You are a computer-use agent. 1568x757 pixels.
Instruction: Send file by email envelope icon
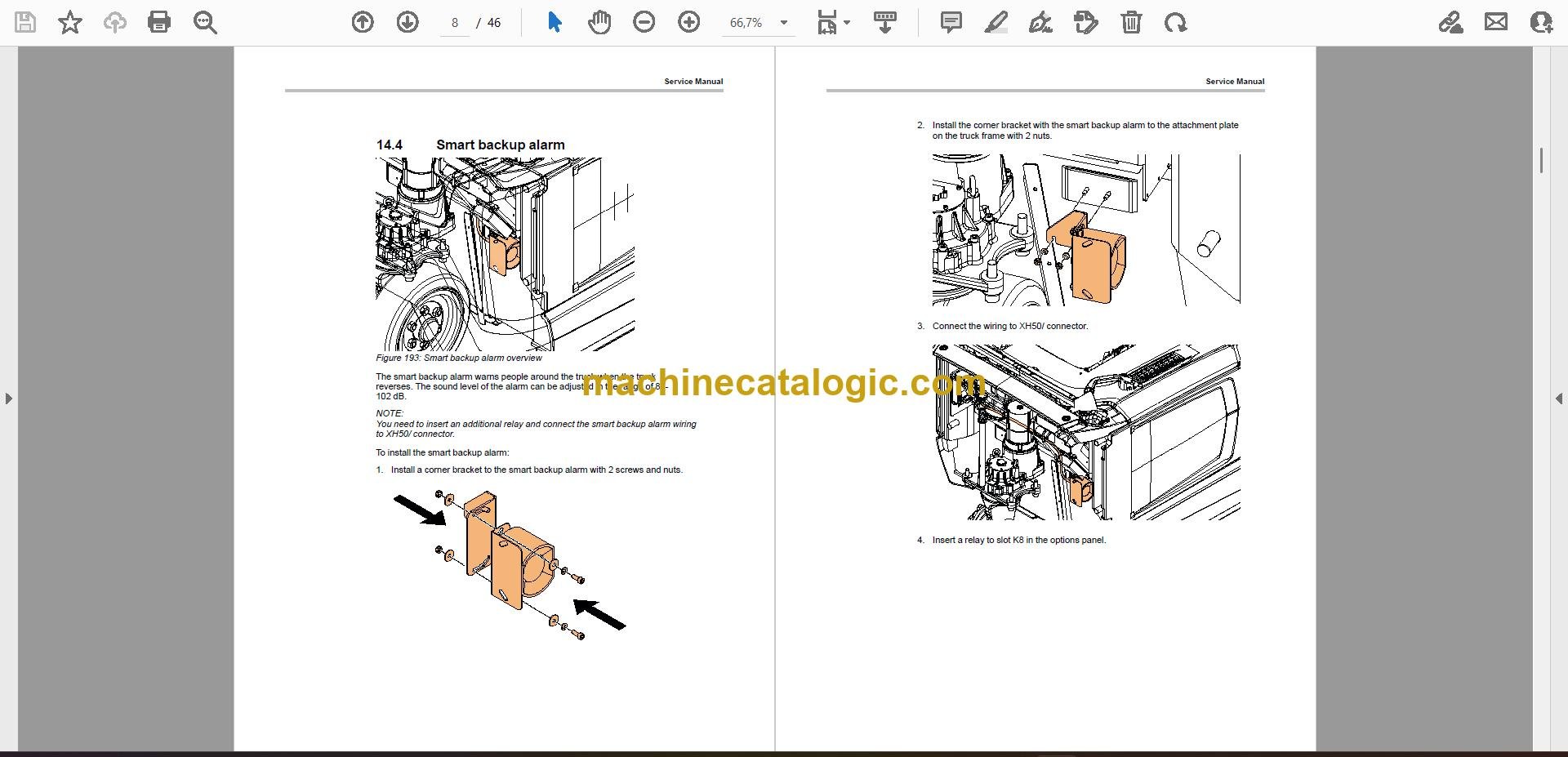[1496, 22]
